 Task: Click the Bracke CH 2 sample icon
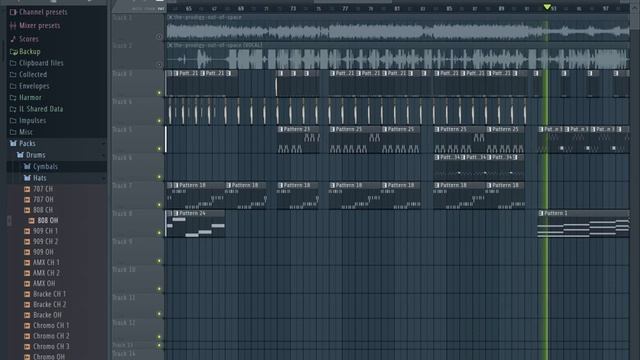coord(27,304)
